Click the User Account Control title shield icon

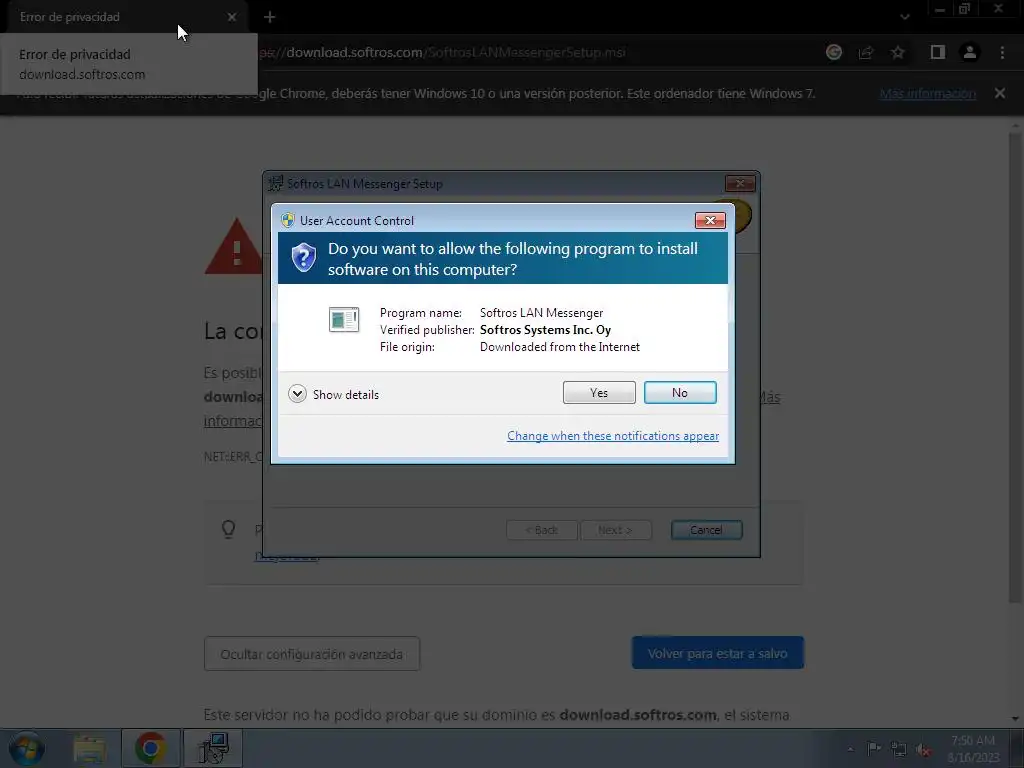pos(288,220)
